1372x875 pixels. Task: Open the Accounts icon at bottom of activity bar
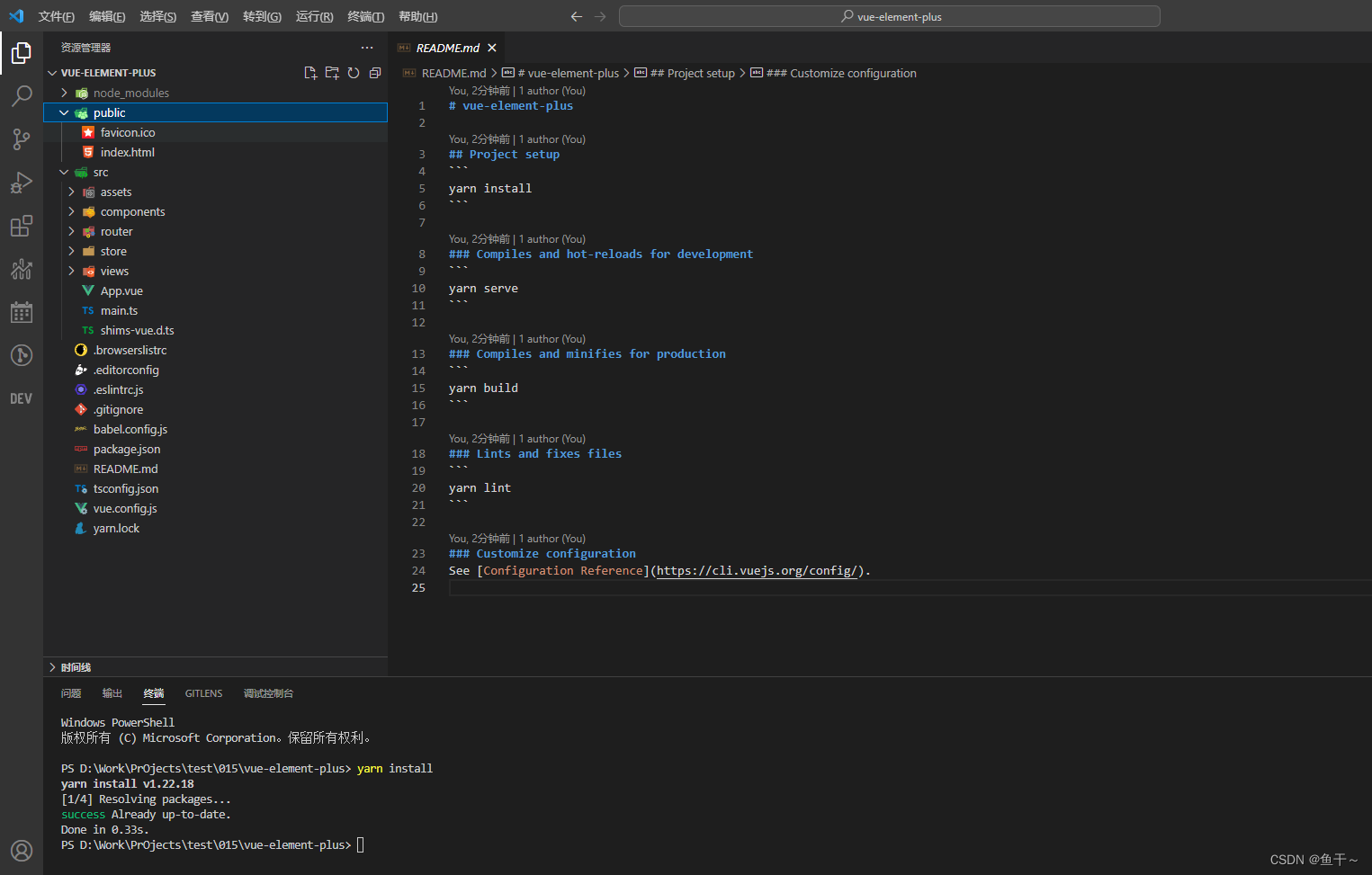click(x=22, y=850)
